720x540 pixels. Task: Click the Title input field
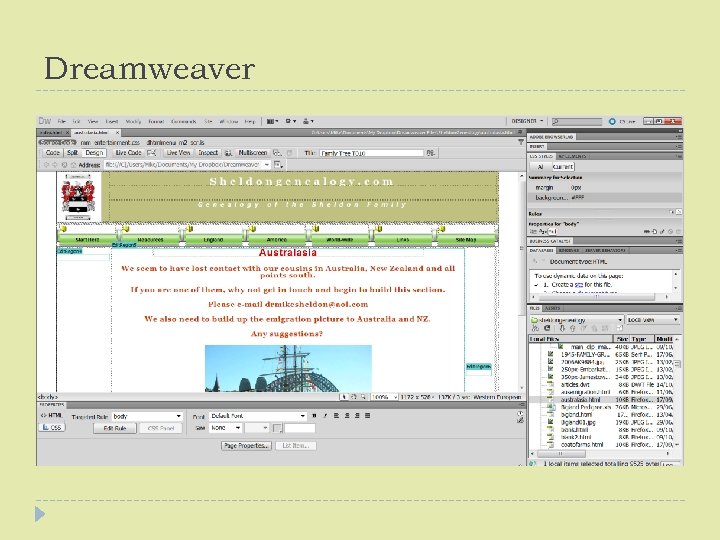click(x=371, y=153)
